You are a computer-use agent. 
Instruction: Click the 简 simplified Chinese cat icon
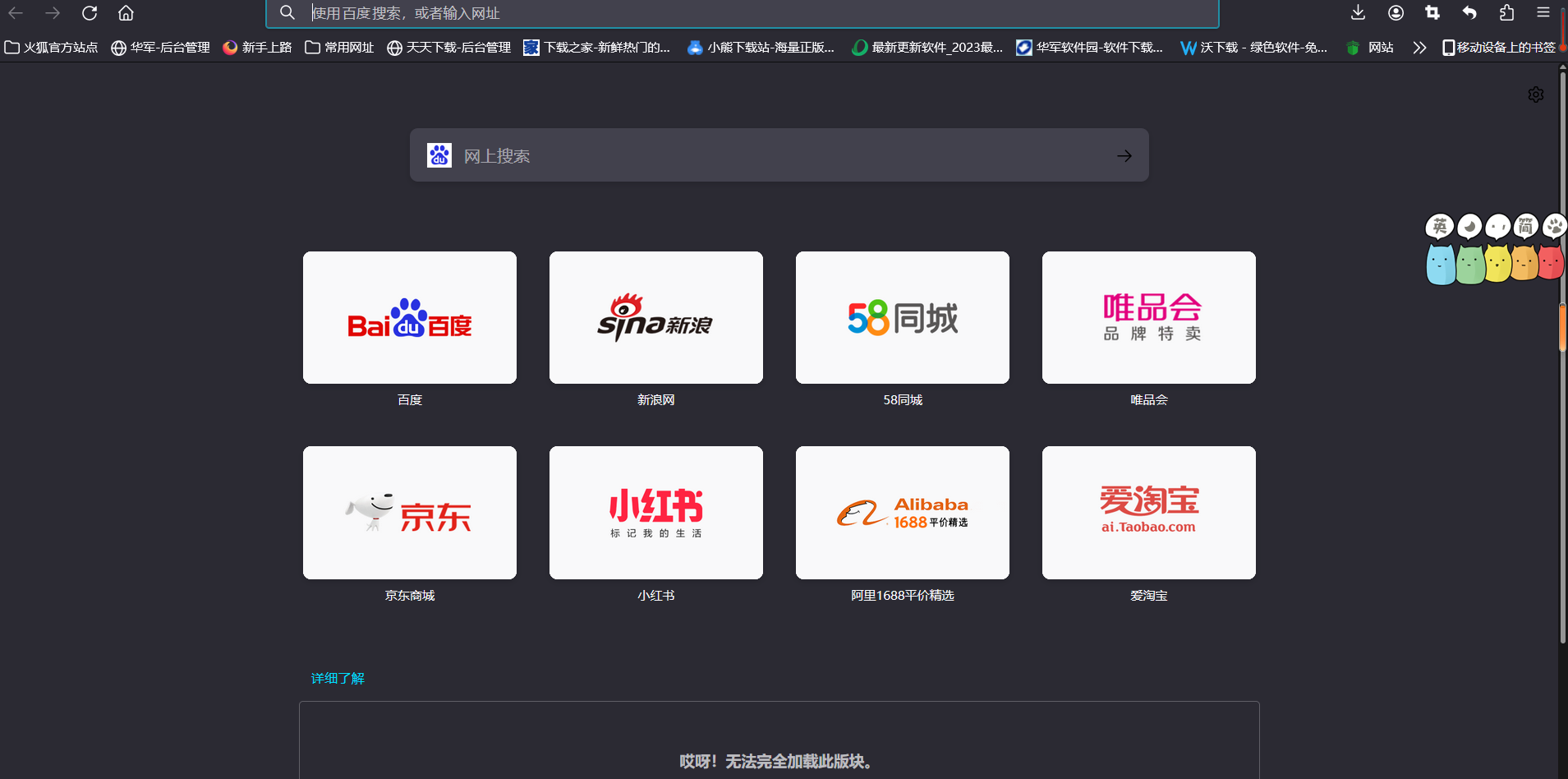click(1525, 249)
